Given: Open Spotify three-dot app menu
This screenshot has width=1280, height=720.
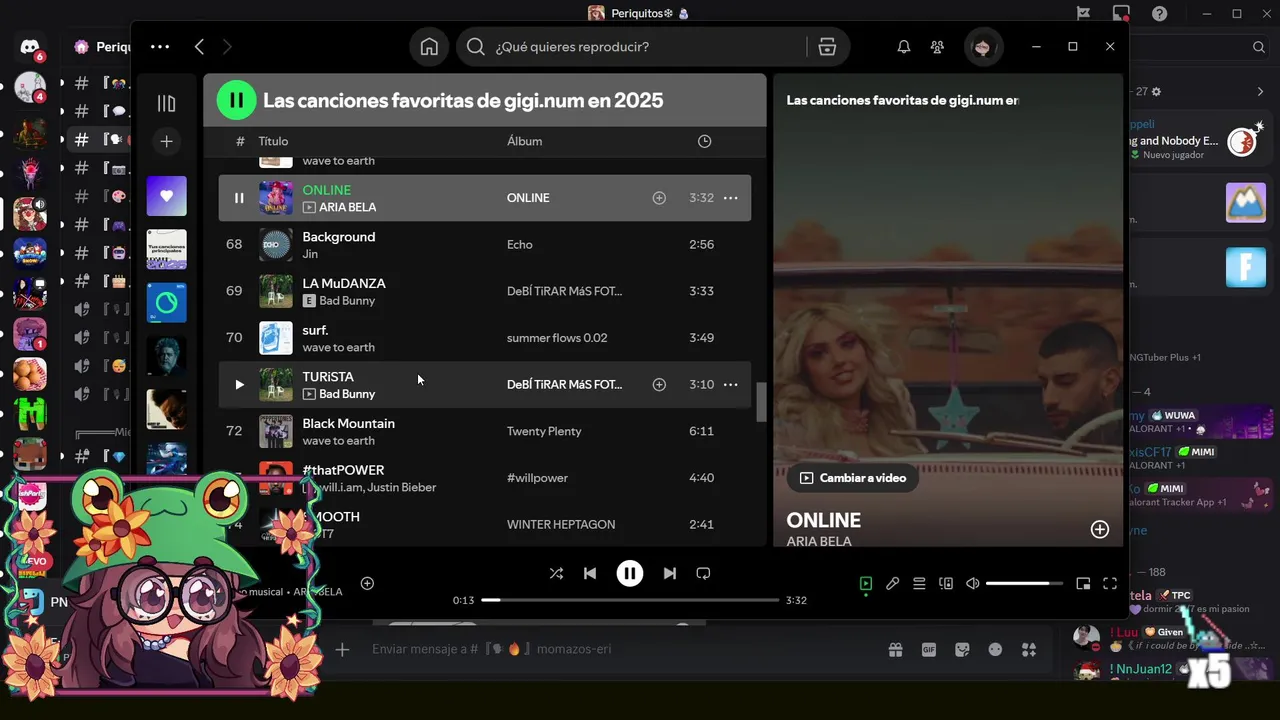Looking at the screenshot, I should point(160,46).
